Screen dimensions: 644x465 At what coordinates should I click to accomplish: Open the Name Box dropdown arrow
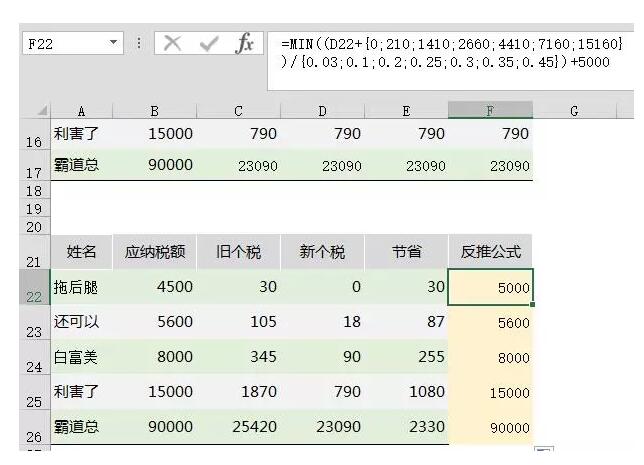coord(113,42)
